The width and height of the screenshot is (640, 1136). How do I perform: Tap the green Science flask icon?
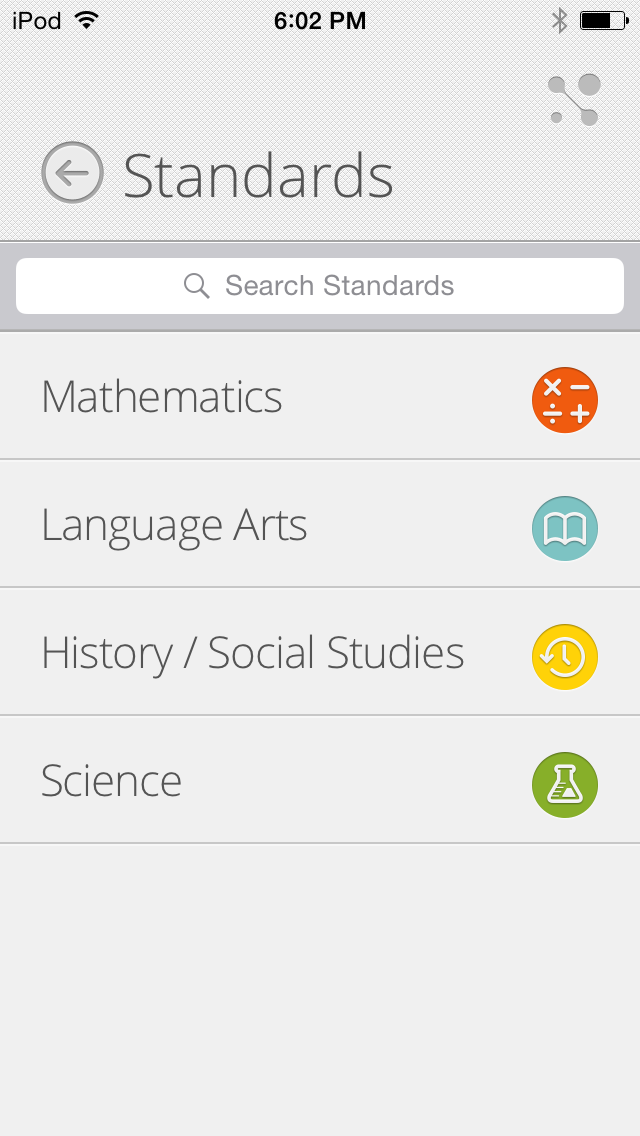pyautogui.click(x=564, y=784)
